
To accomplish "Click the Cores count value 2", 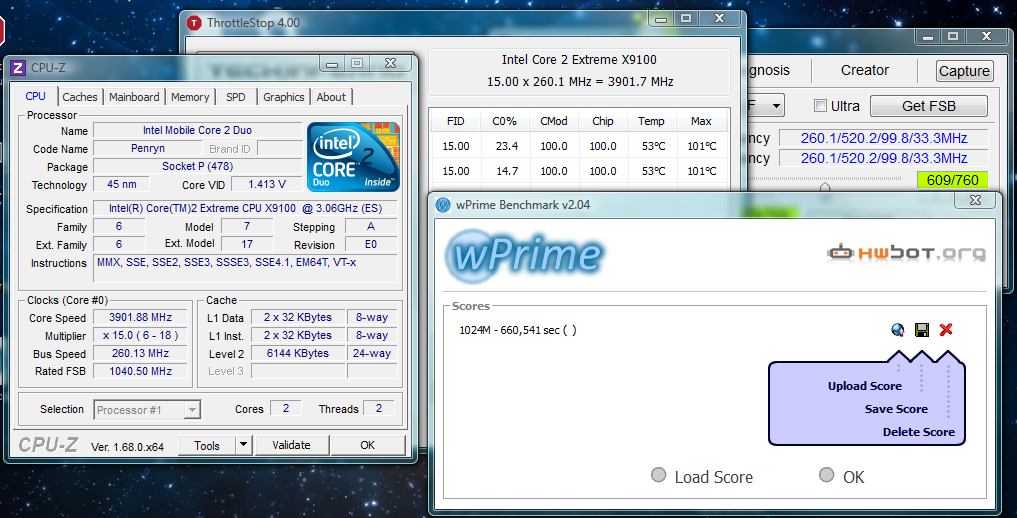I will (x=286, y=408).
